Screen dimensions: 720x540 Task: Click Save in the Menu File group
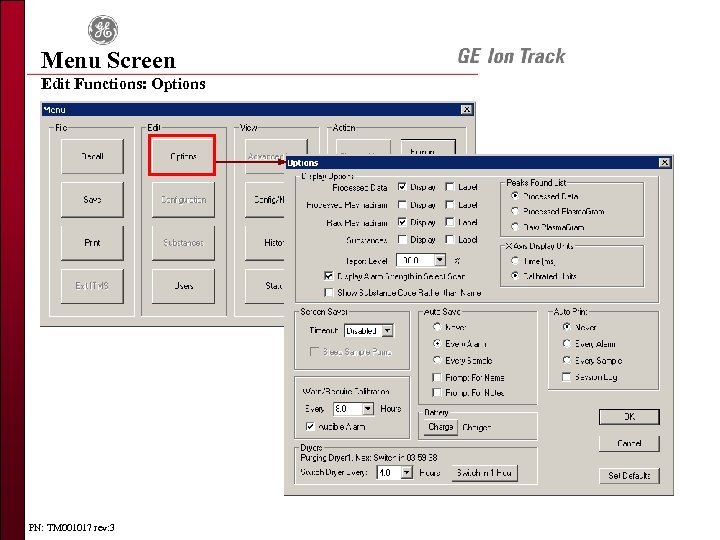click(x=92, y=200)
